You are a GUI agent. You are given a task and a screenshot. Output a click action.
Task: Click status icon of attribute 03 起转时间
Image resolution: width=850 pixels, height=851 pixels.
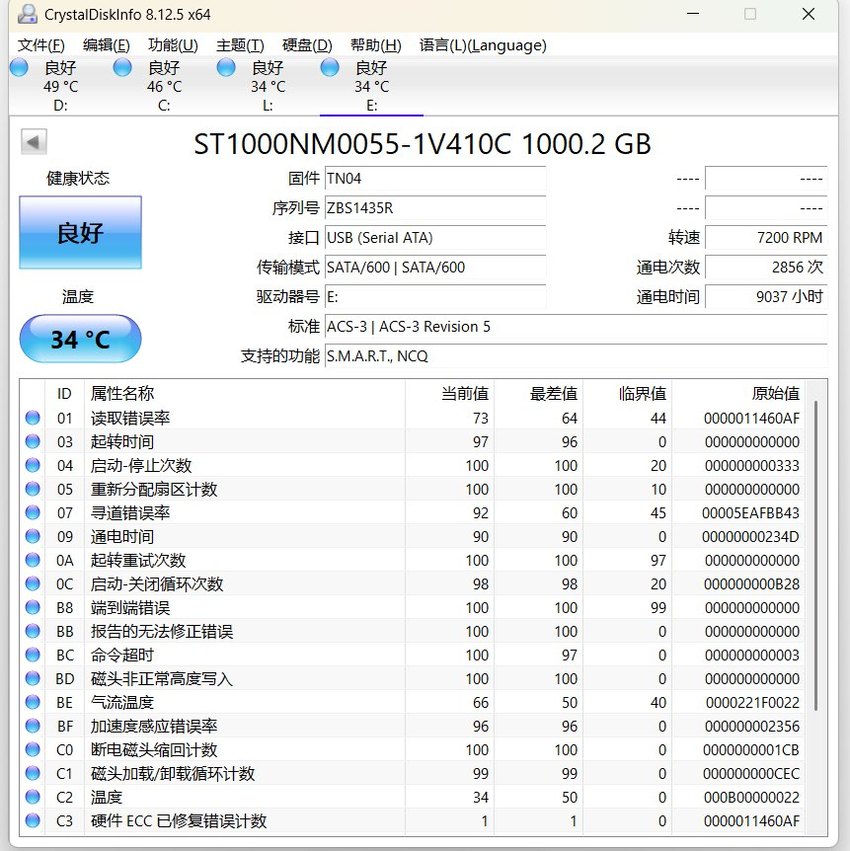tap(33, 442)
